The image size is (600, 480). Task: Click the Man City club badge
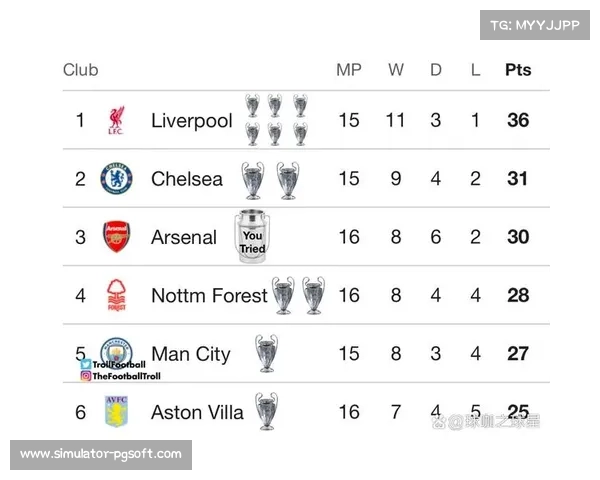117,350
